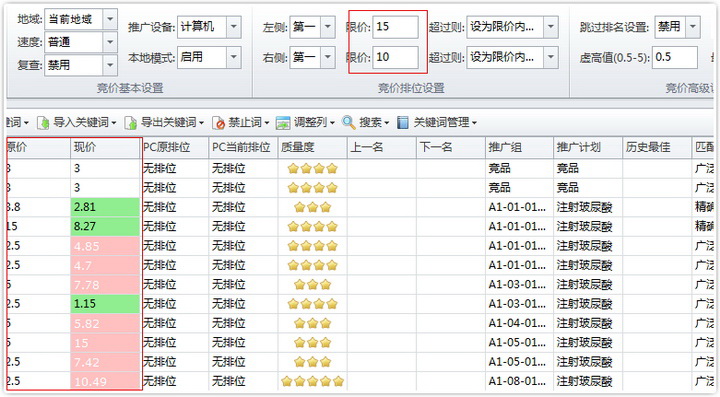Screen dimensions: 720x397
Task: Click the PC当前排位 column header
Action: 243,147
